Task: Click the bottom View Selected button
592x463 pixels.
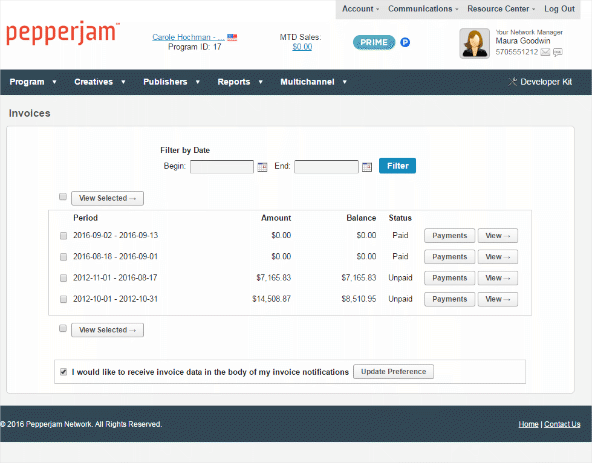Action: pyautogui.click(x=107, y=330)
